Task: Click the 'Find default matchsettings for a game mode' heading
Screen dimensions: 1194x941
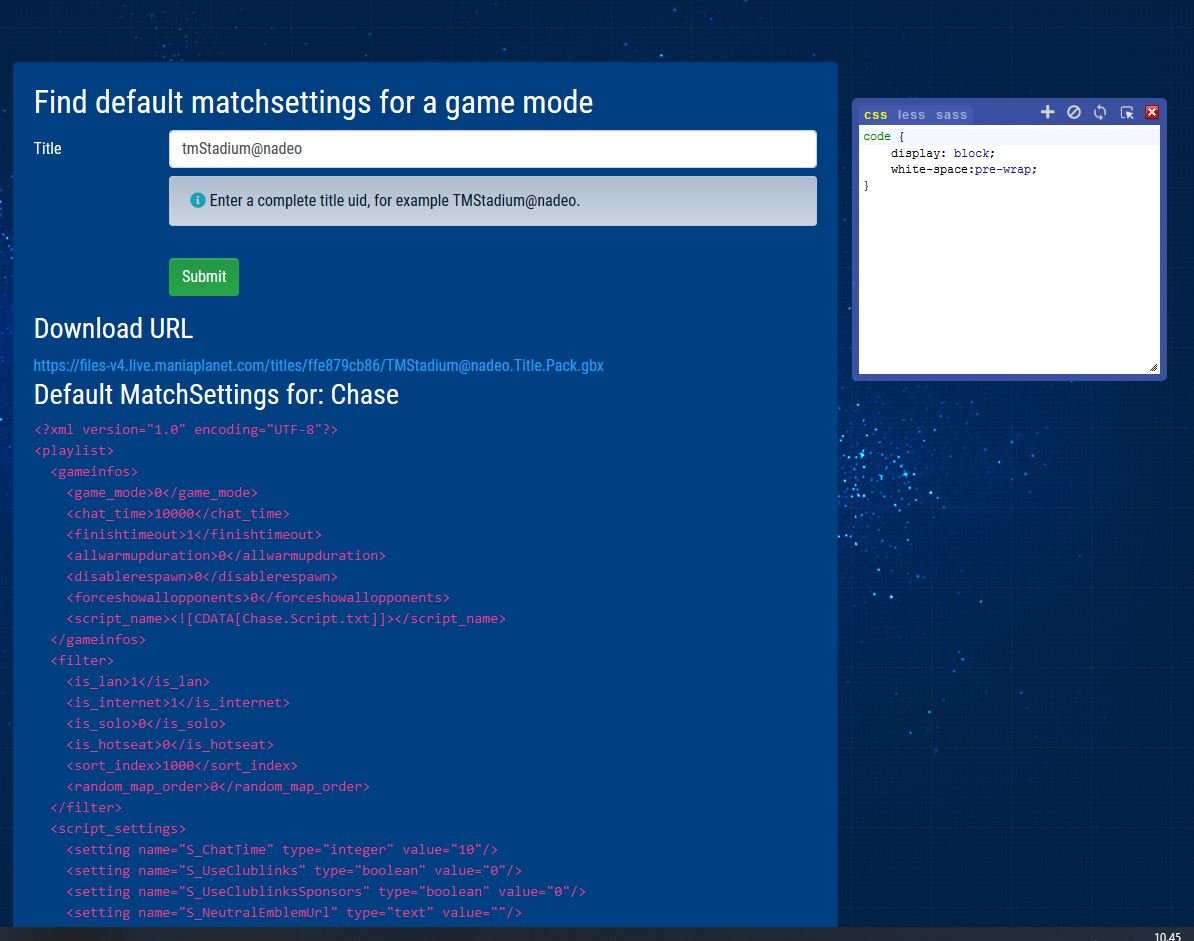Action: [313, 102]
